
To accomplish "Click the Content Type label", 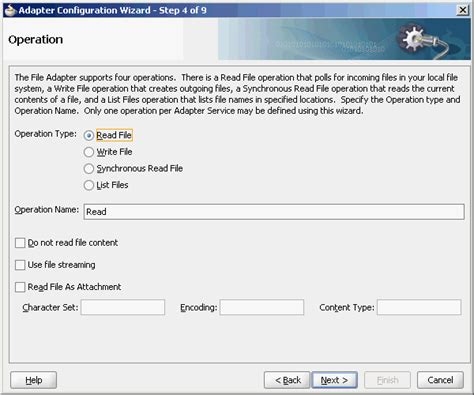I will click(347, 307).
